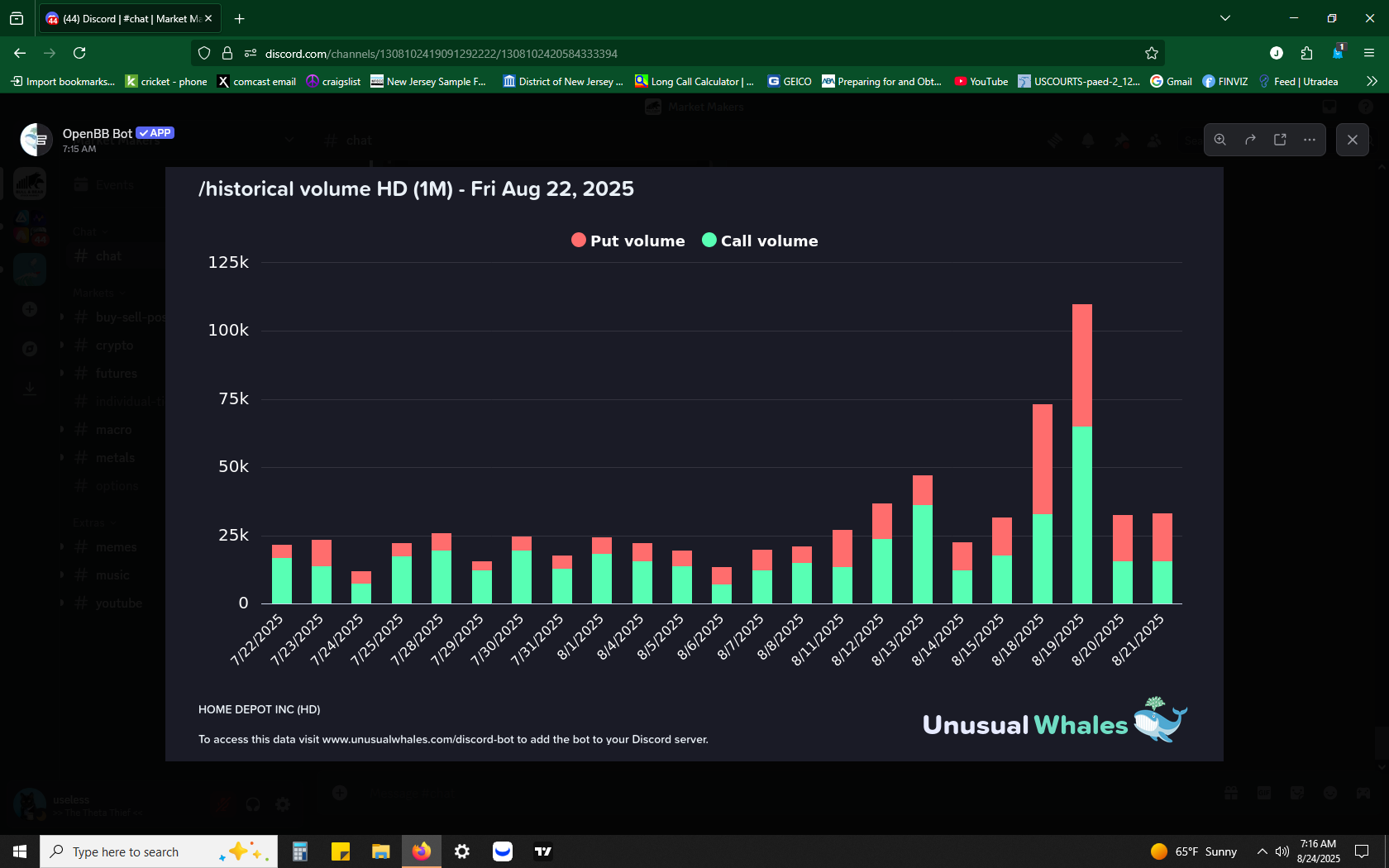Show hidden system tray icons
1389x868 pixels.
point(1262,851)
